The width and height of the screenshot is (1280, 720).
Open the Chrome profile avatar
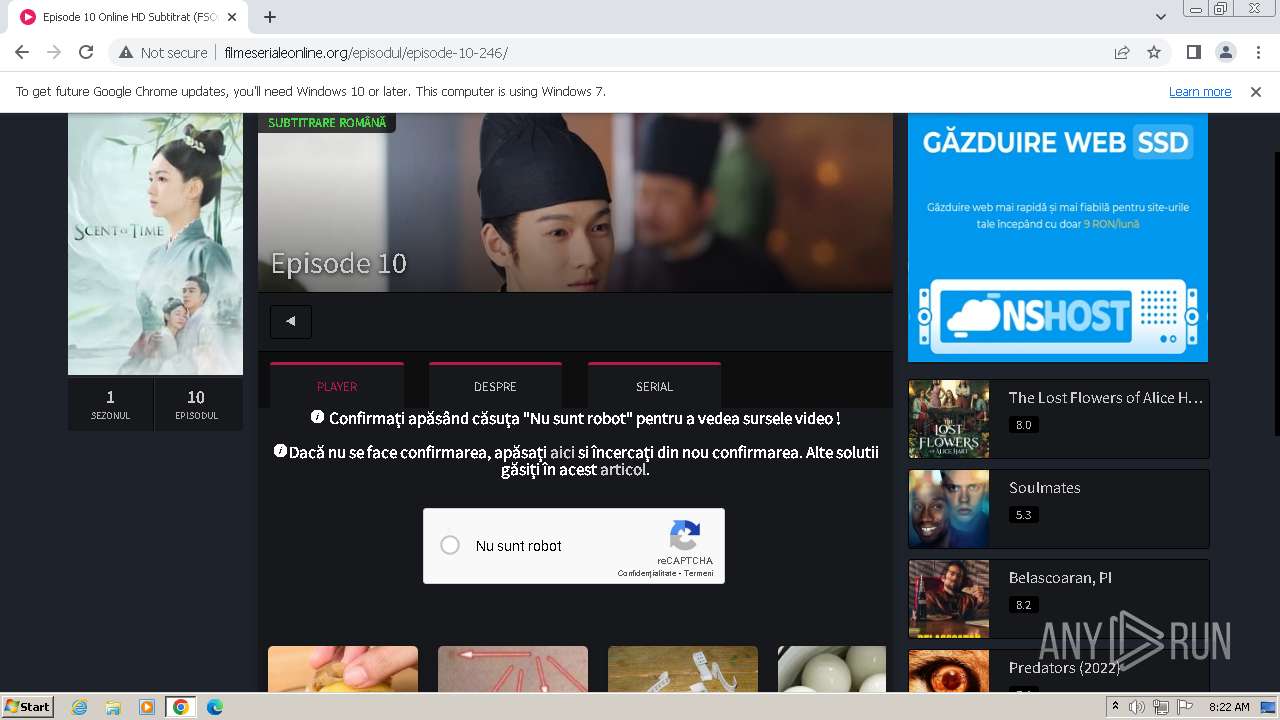point(1225,52)
